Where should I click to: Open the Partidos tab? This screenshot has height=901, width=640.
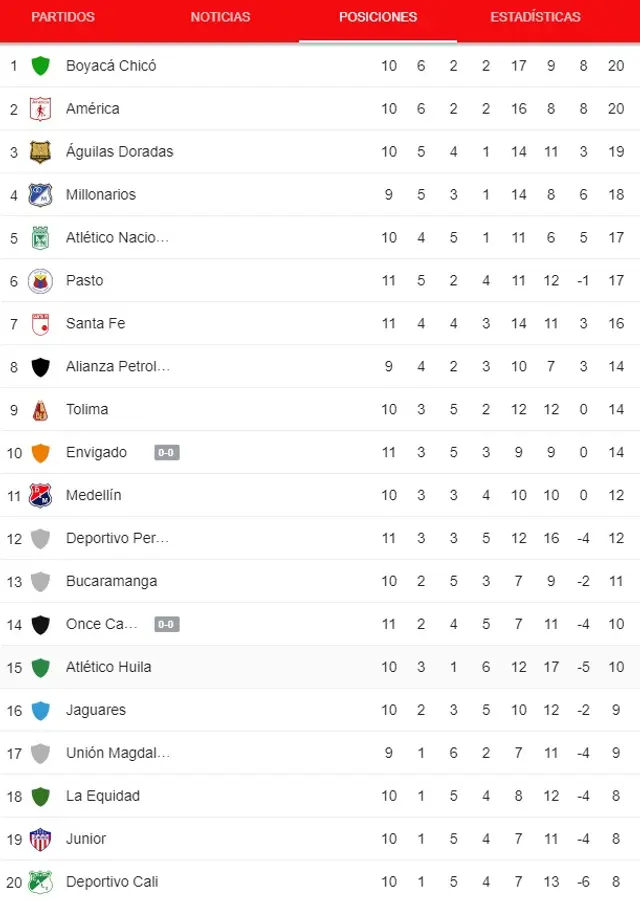[x=63, y=17]
